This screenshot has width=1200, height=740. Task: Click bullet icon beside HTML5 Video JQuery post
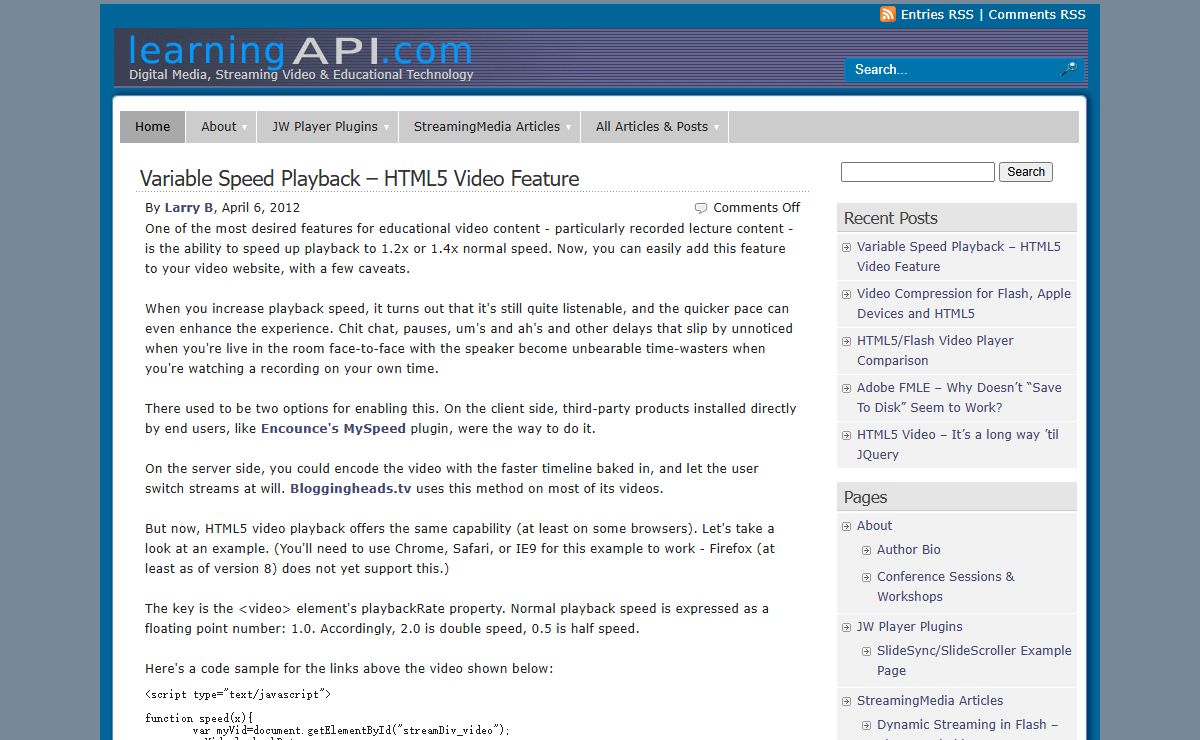coord(846,435)
